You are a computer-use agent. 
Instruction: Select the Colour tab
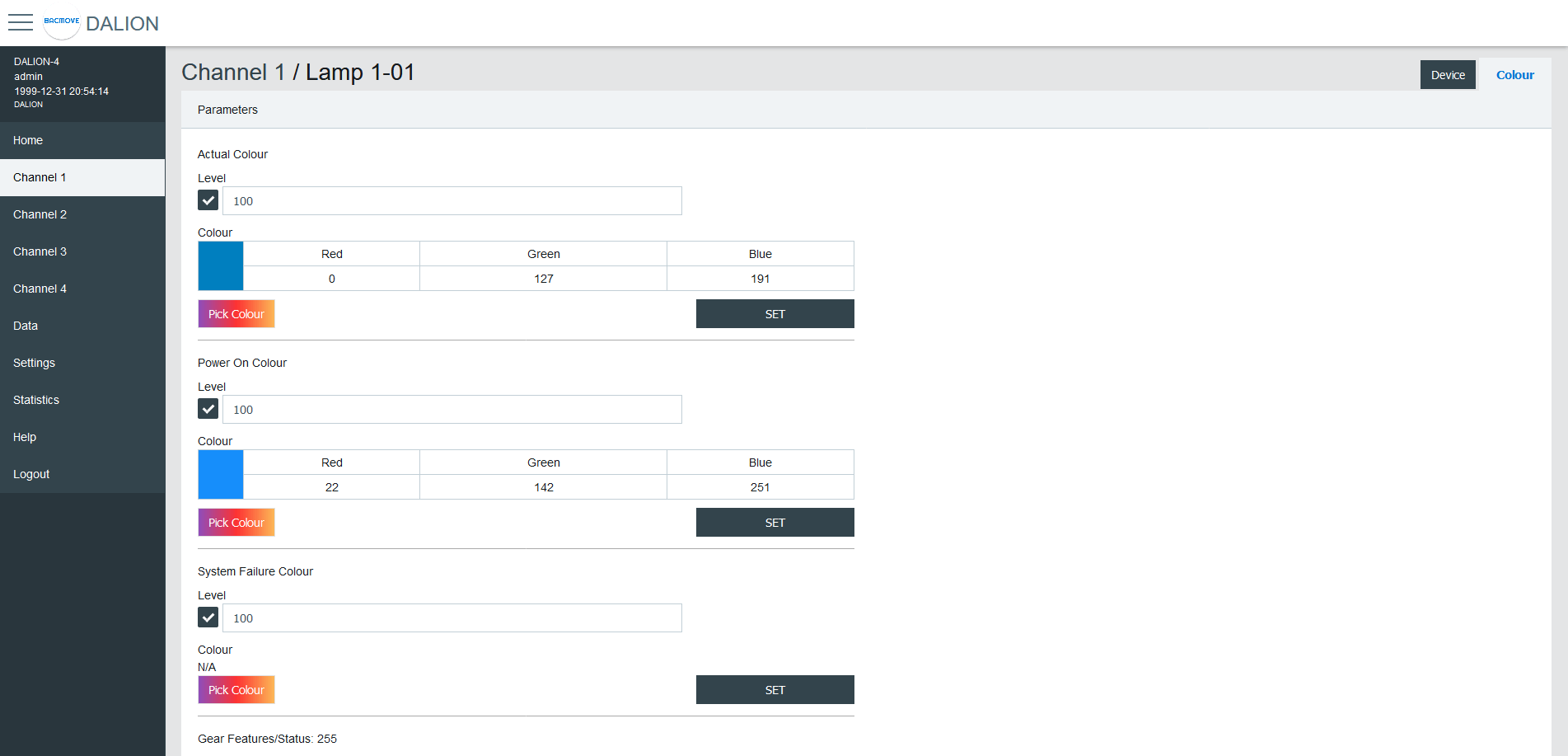1514,75
